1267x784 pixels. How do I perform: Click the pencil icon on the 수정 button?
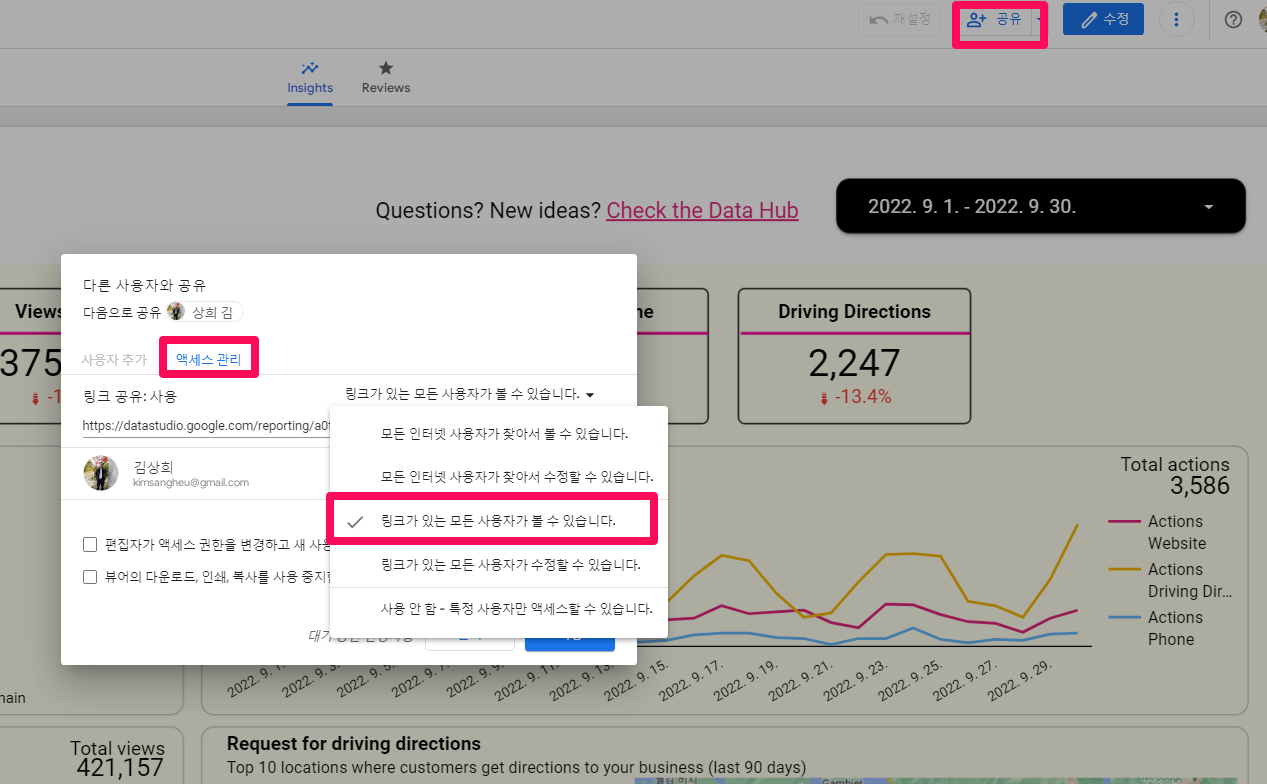1087,18
